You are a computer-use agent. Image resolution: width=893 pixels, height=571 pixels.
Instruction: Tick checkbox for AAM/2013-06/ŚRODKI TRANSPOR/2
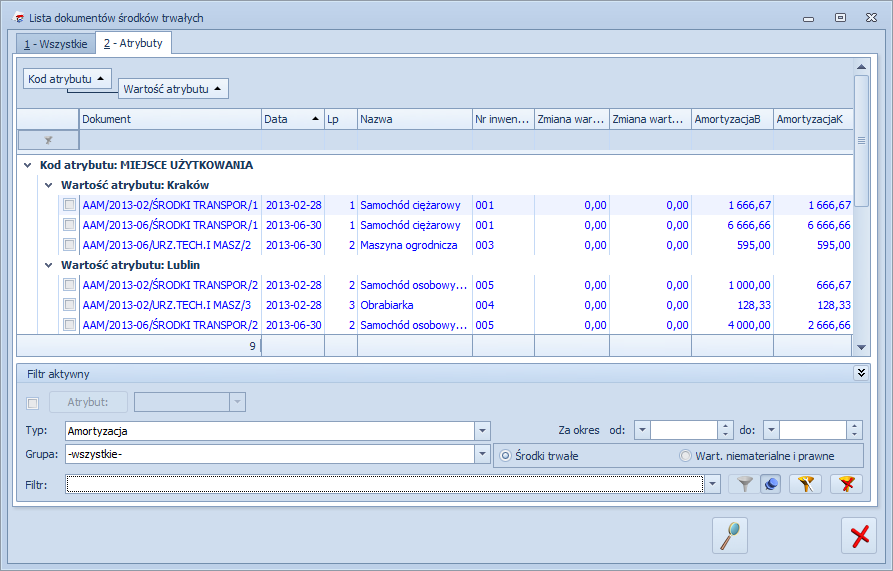click(69, 324)
